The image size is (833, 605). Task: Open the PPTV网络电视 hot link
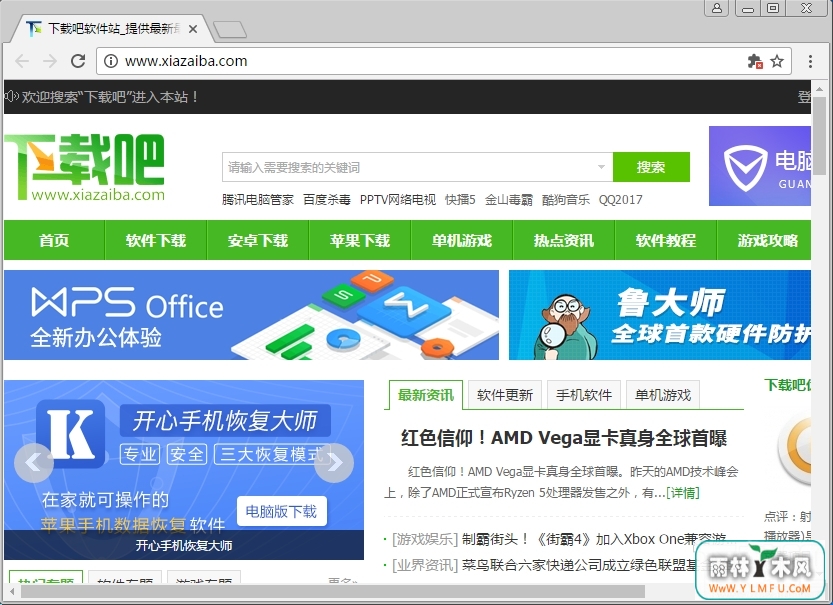[x=398, y=200]
